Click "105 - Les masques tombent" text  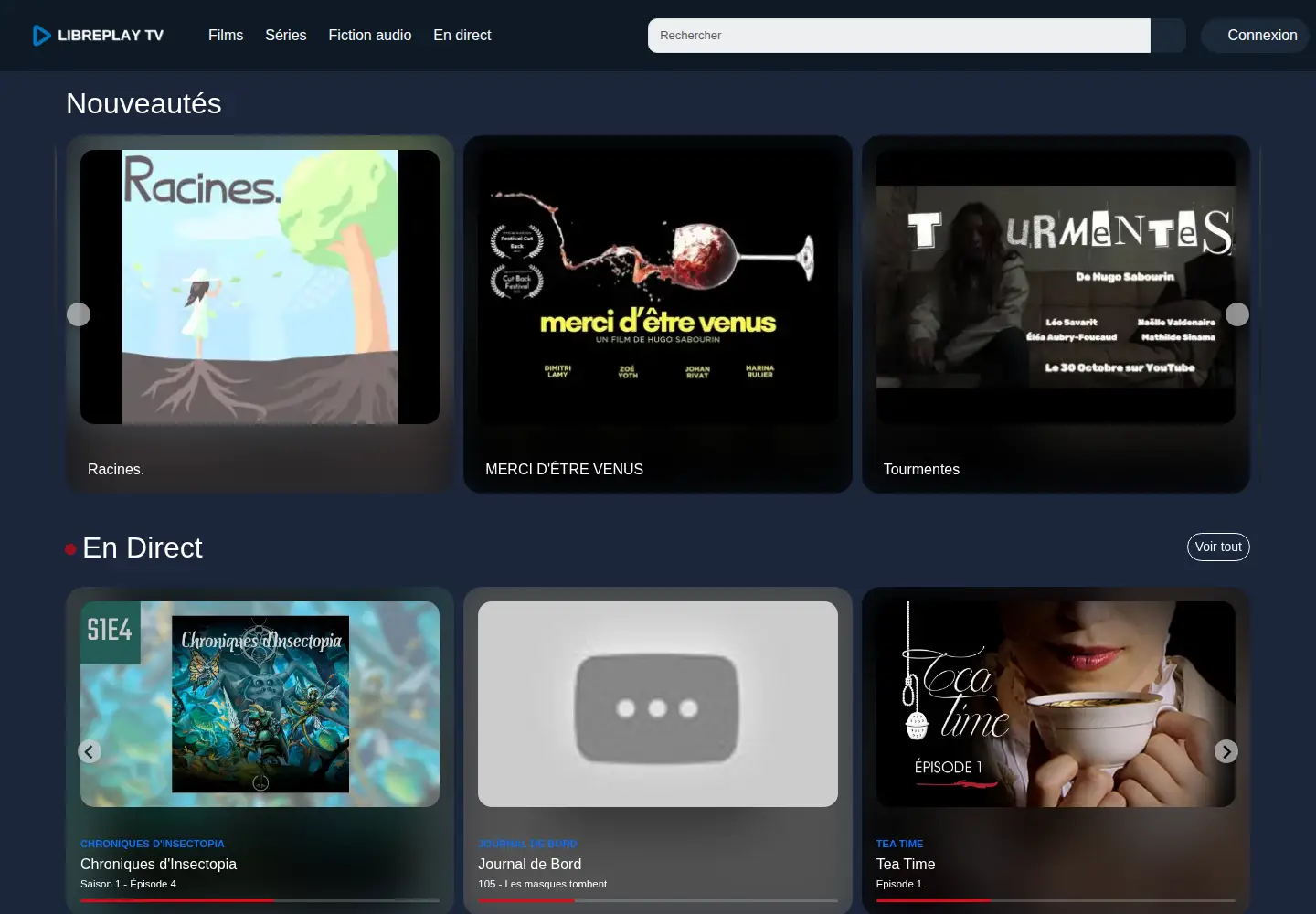point(543,884)
